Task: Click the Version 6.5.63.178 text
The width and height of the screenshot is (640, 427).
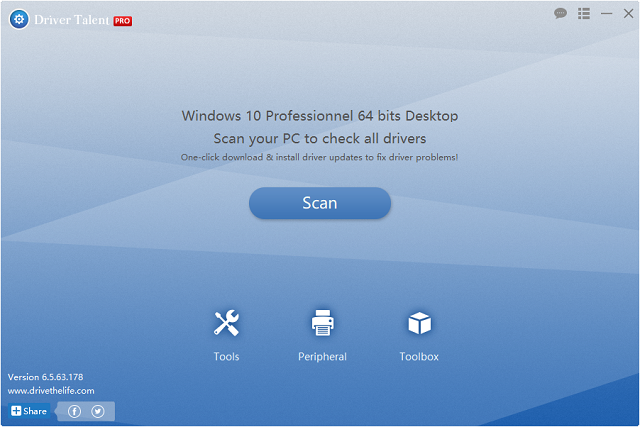Action: coord(45,377)
